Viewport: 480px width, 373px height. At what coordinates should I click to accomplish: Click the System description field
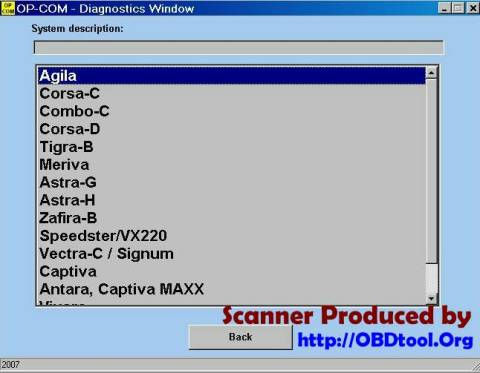(239, 47)
